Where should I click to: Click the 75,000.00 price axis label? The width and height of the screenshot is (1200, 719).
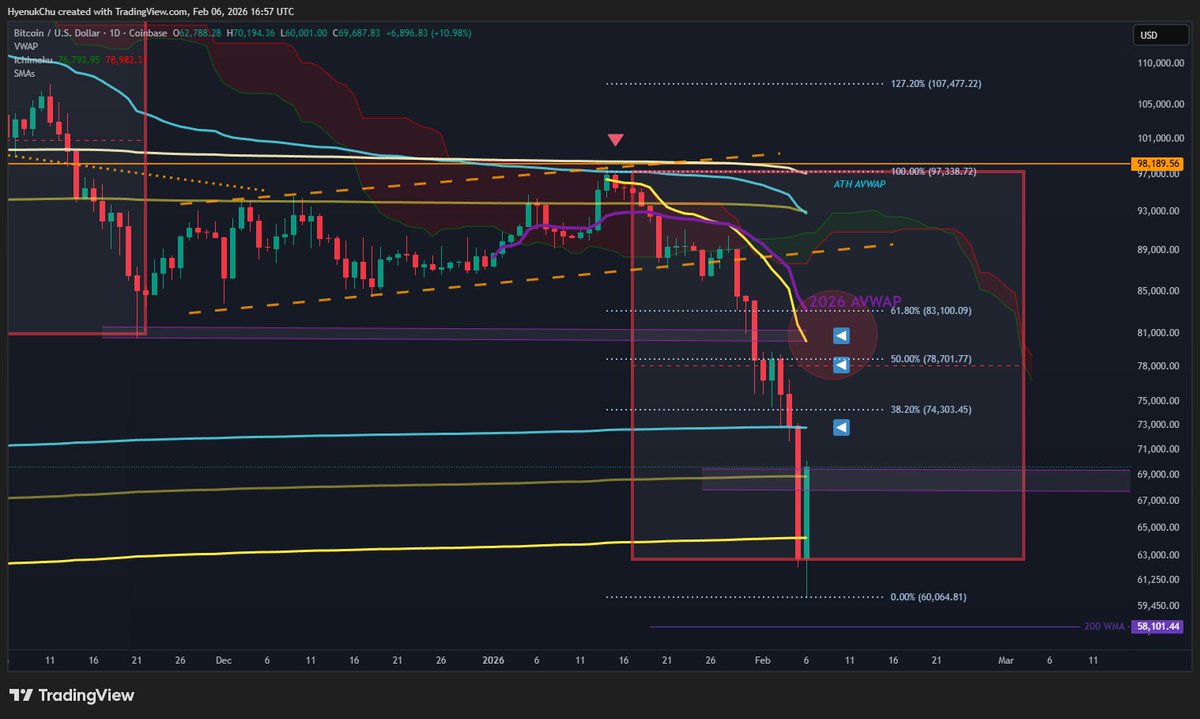point(1156,401)
